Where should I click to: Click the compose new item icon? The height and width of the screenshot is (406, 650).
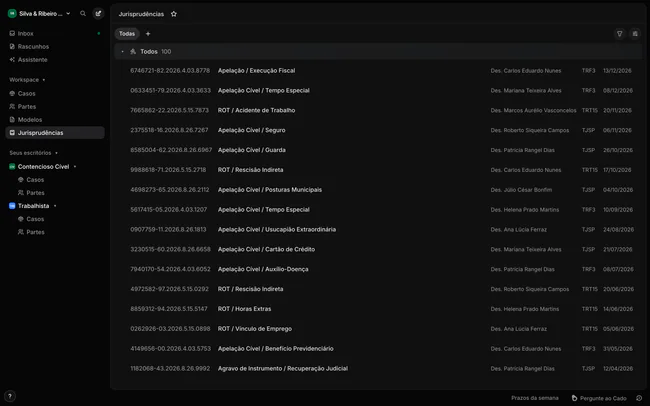[98, 14]
